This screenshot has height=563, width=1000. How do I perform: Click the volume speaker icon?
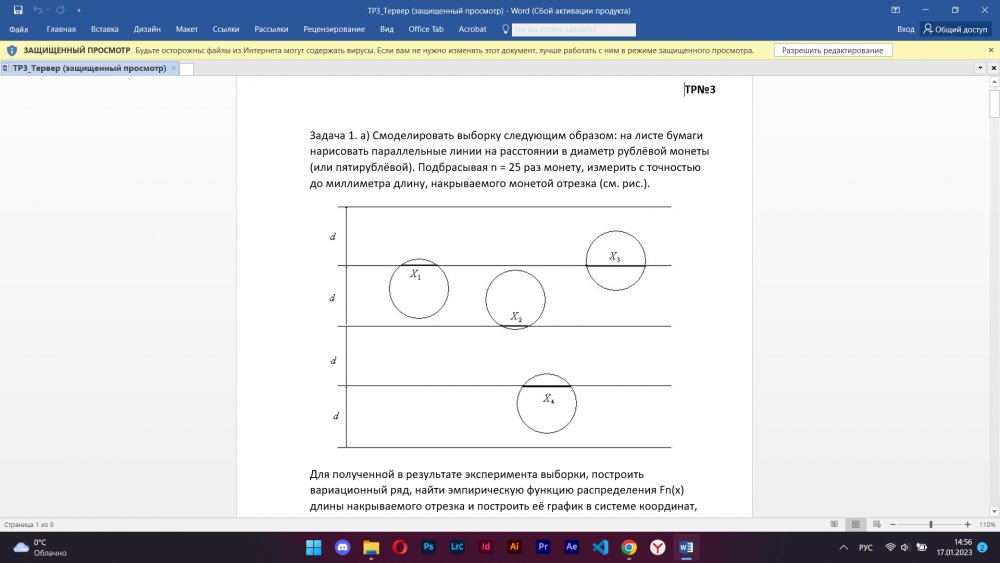(x=905, y=547)
